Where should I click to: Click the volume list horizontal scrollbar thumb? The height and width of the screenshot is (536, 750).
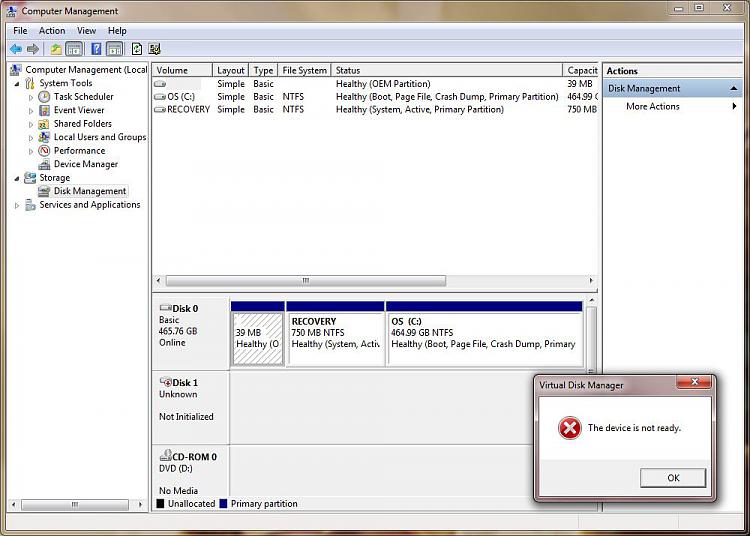tap(306, 281)
